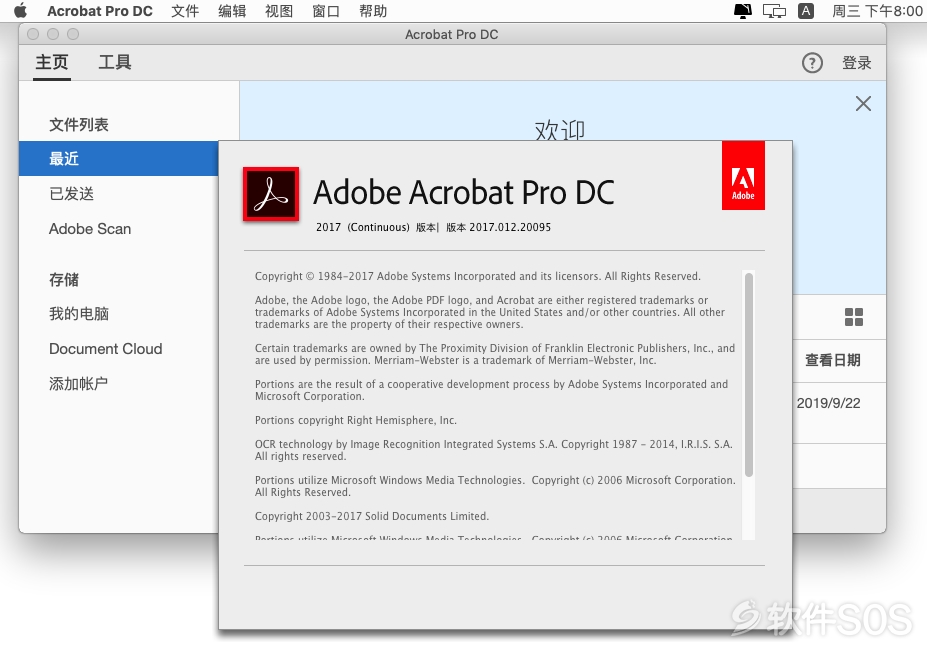Image resolution: width=927 pixels, height=648 pixels.
Task: Click the 存储 sidebar heading
Action: pyautogui.click(x=64, y=280)
